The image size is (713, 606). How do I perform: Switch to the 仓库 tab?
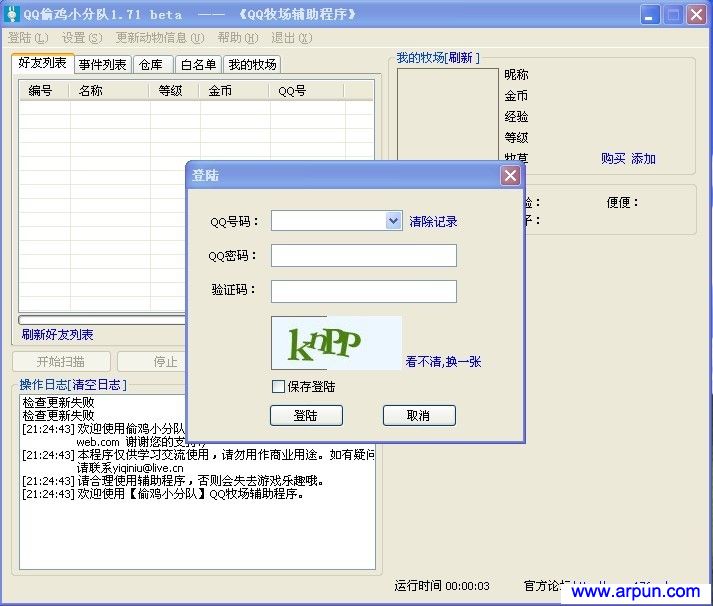[x=151, y=65]
